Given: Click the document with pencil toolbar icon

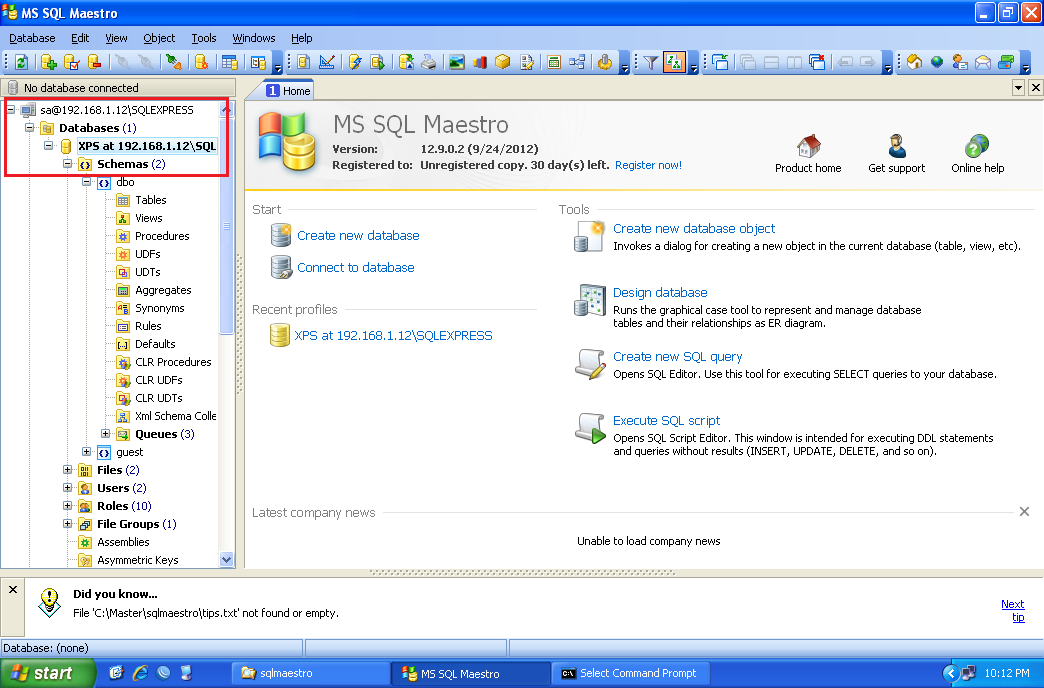Looking at the screenshot, I should pyautogui.click(x=527, y=63).
